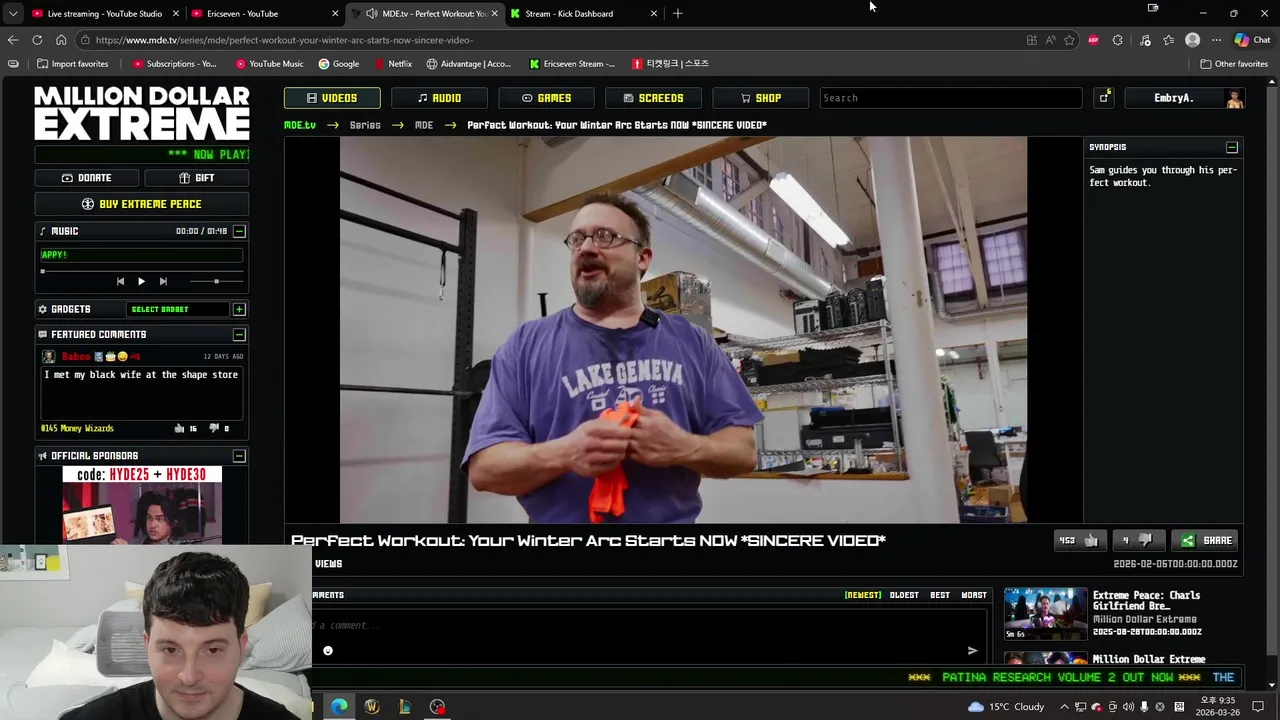The width and height of the screenshot is (1280, 720).
Task: Click the sponsor HYDE25 banner image
Action: (x=142, y=505)
